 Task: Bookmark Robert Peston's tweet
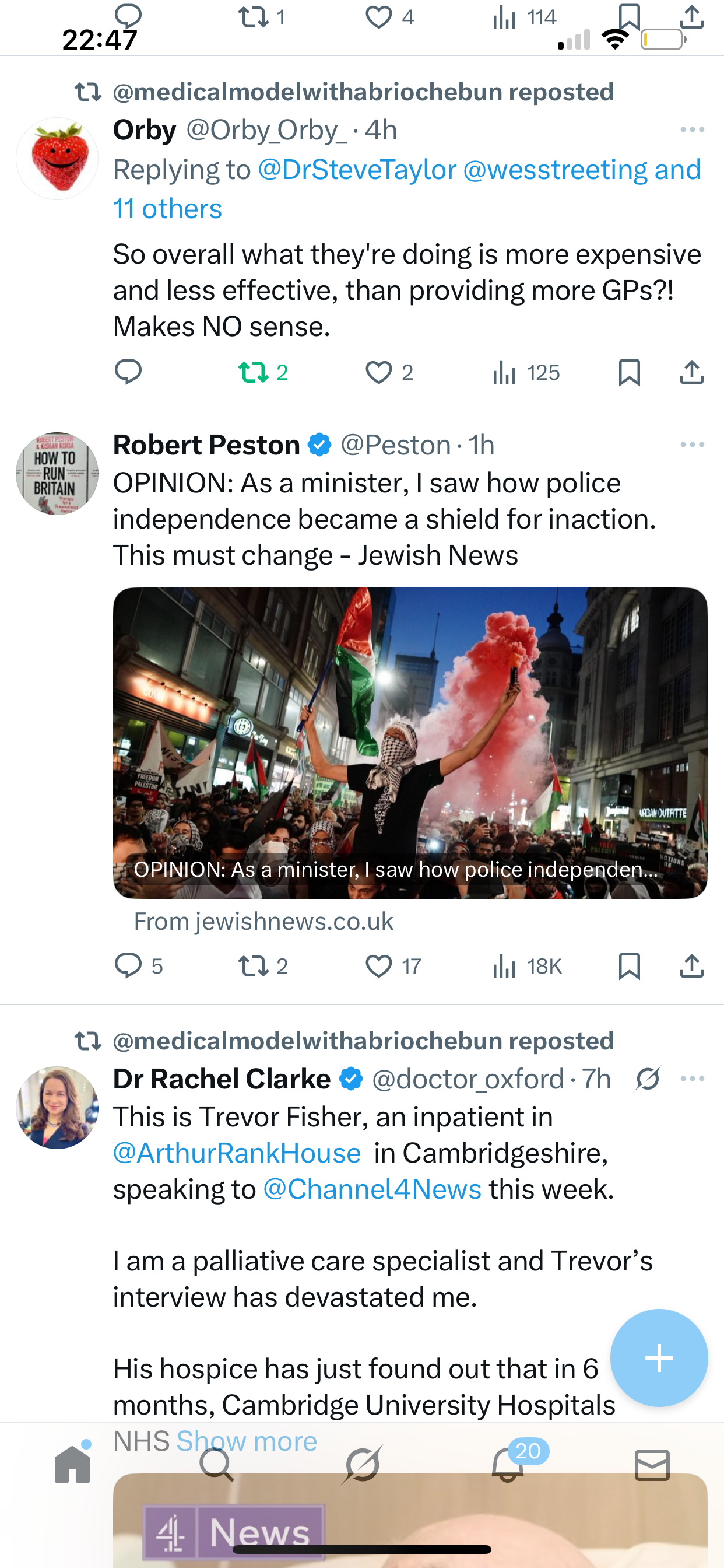tap(629, 966)
